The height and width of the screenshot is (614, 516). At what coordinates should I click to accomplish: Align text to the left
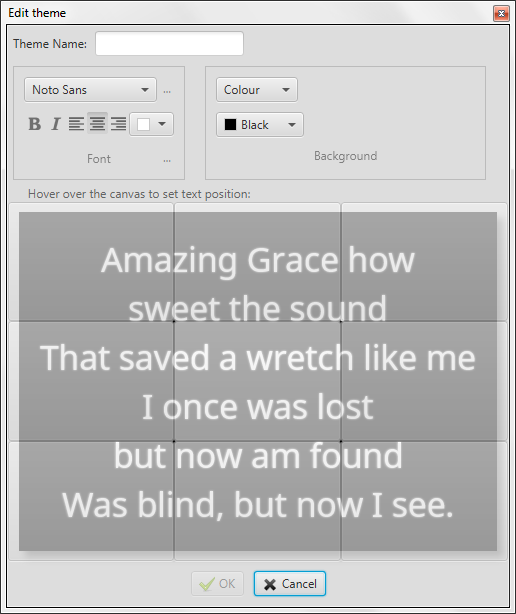click(76, 124)
